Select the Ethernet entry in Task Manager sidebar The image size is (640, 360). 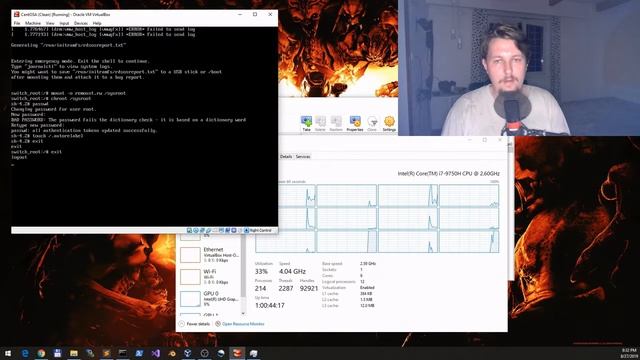(210, 255)
